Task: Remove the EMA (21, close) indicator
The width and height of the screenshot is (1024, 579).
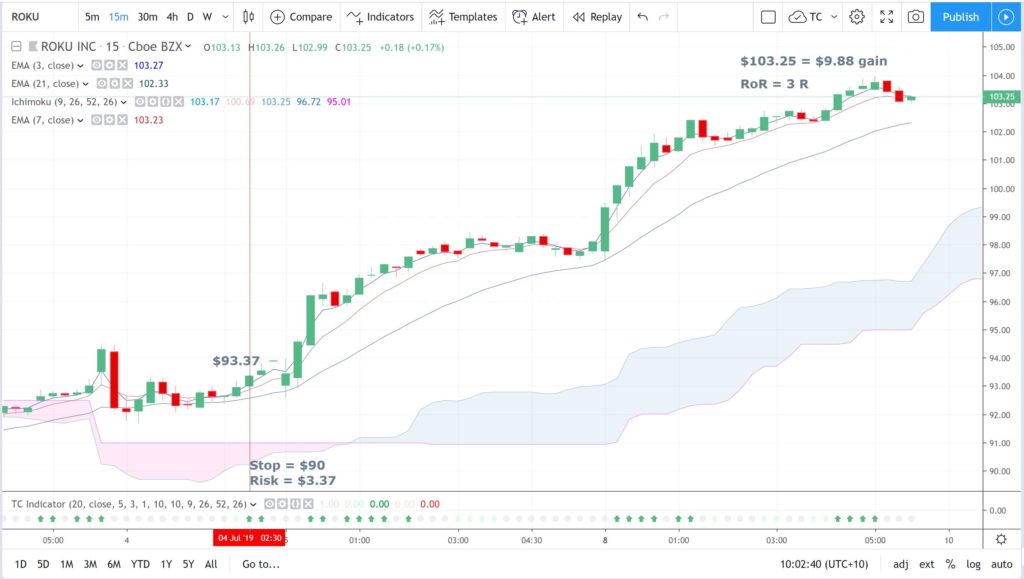Action: click(x=127, y=84)
